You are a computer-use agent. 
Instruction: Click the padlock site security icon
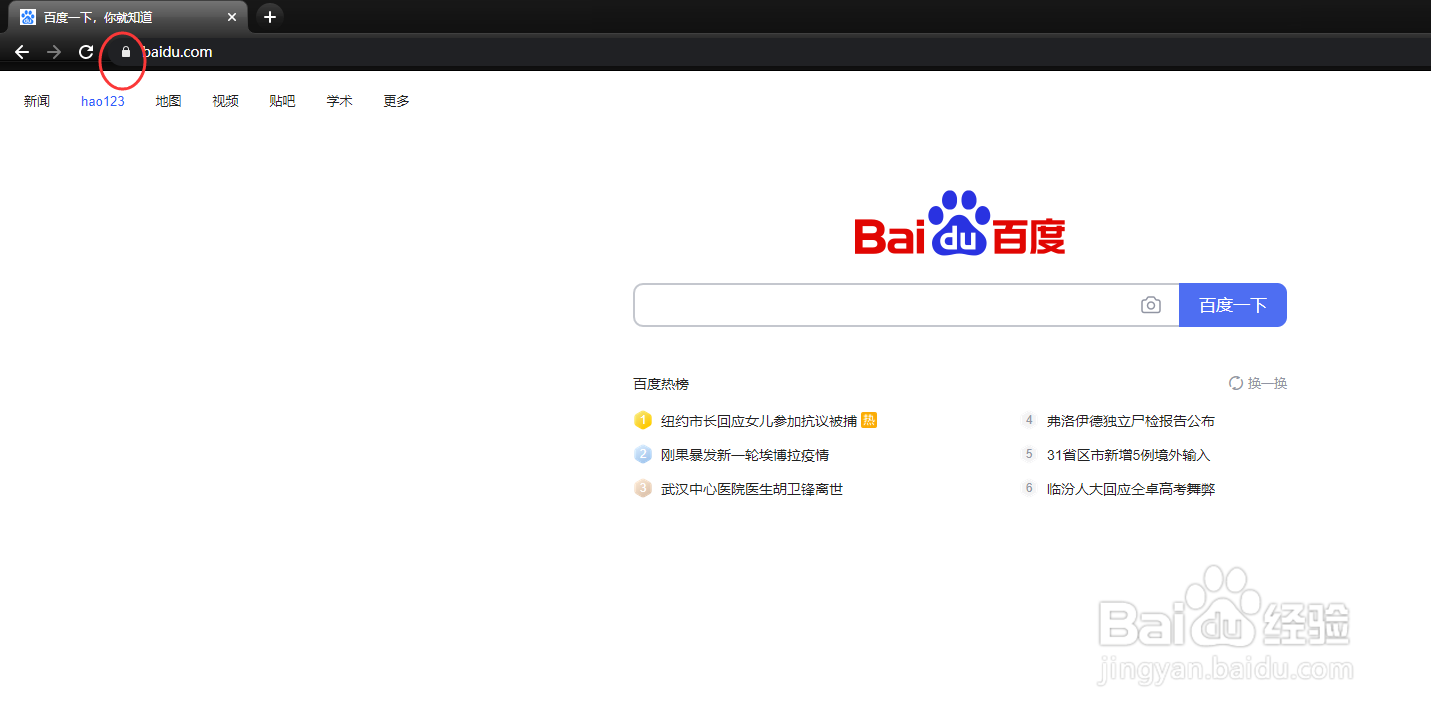click(125, 52)
